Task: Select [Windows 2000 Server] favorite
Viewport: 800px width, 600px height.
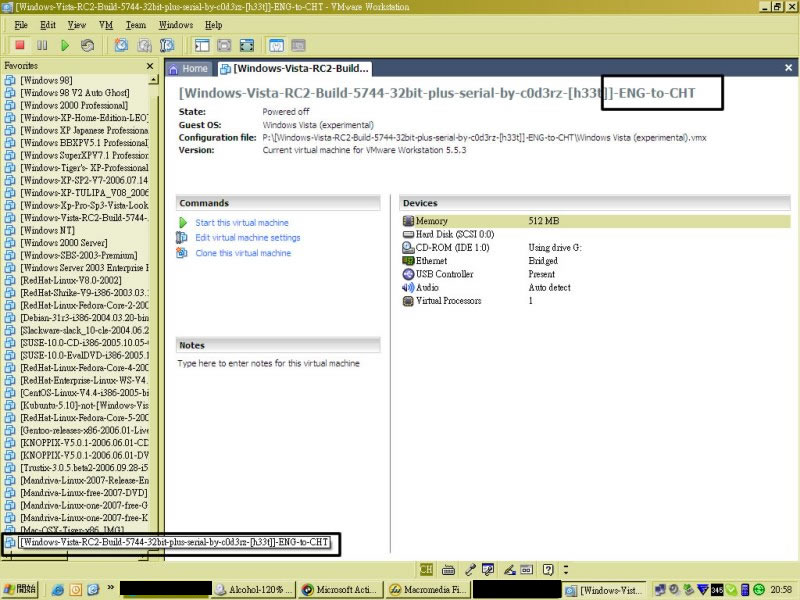Action: tap(64, 243)
